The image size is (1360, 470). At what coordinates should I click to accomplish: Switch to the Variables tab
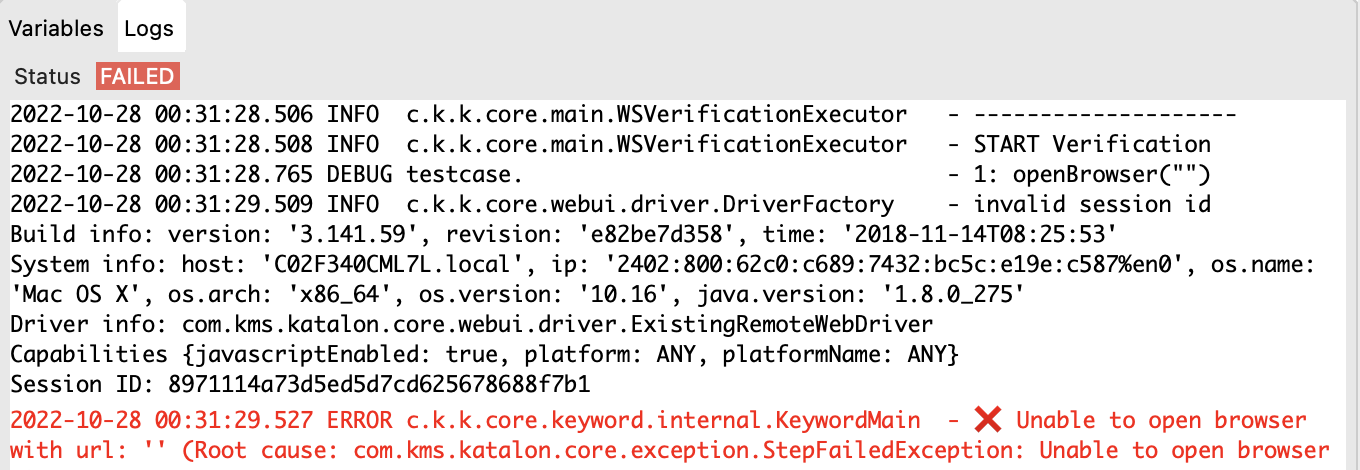click(x=56, y=28)
